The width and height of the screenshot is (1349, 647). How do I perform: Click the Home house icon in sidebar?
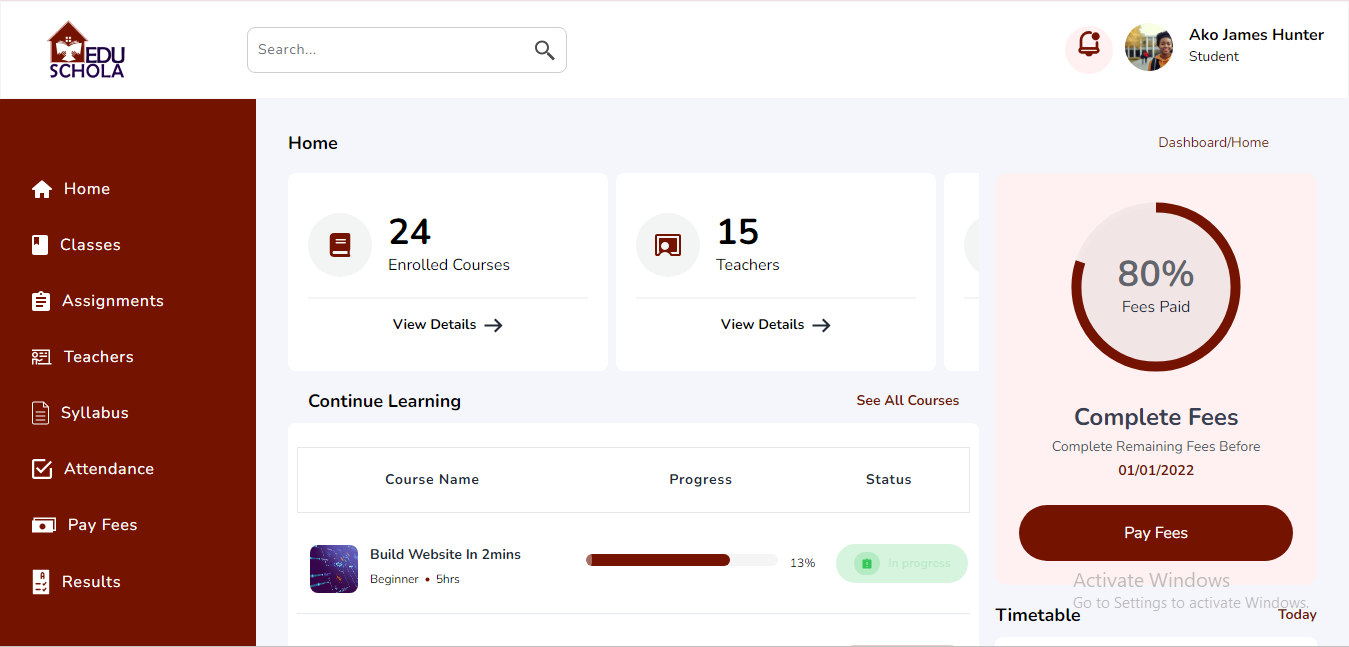pyautogui.click(x=42, y=189)
